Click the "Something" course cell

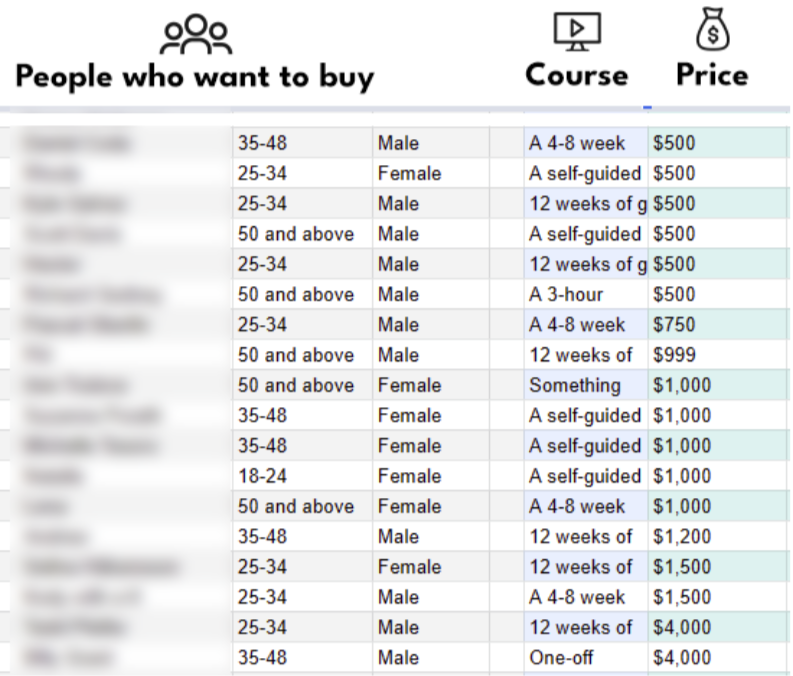586,385
